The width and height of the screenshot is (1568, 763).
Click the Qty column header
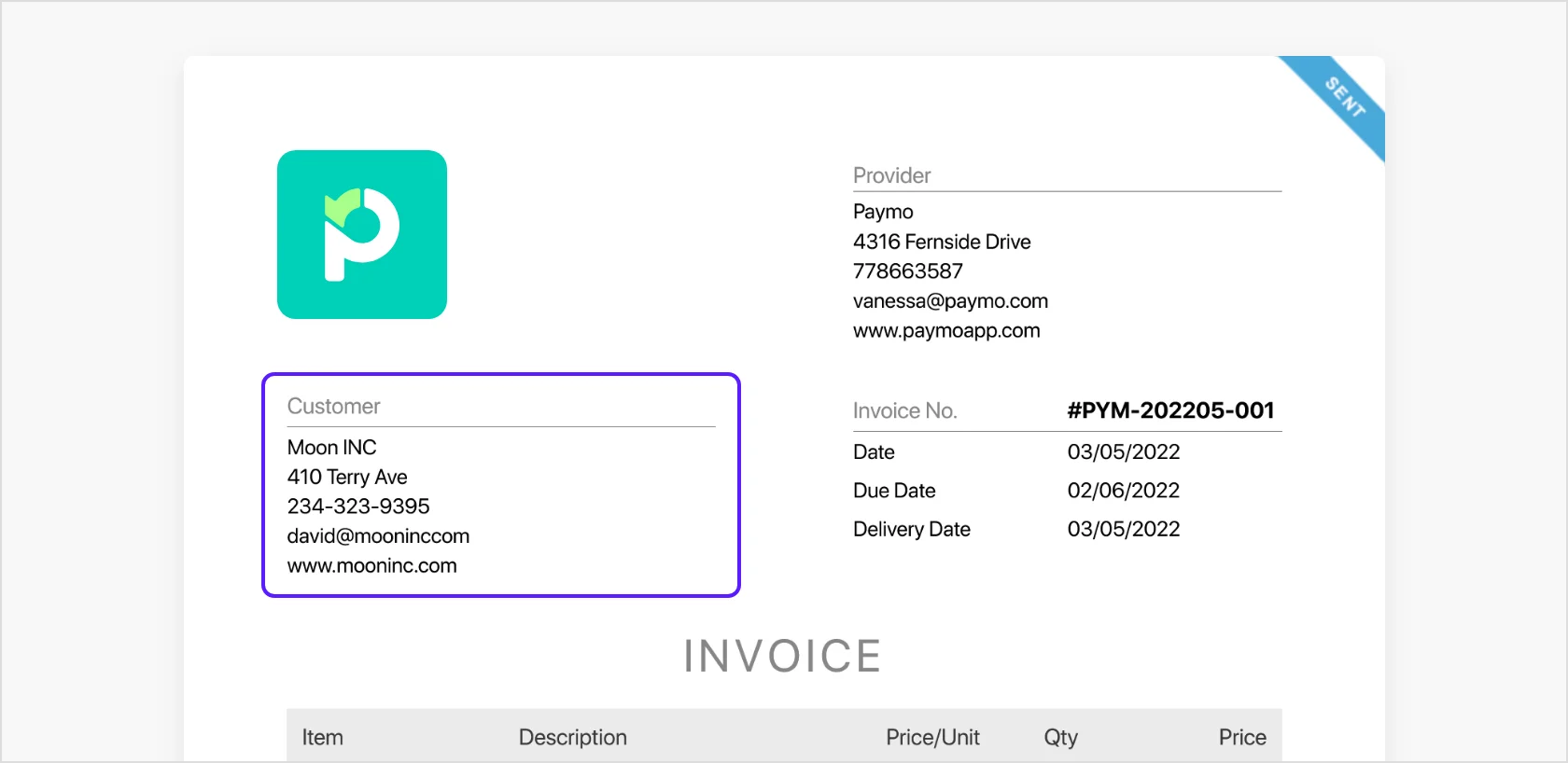pos(1061,738)
